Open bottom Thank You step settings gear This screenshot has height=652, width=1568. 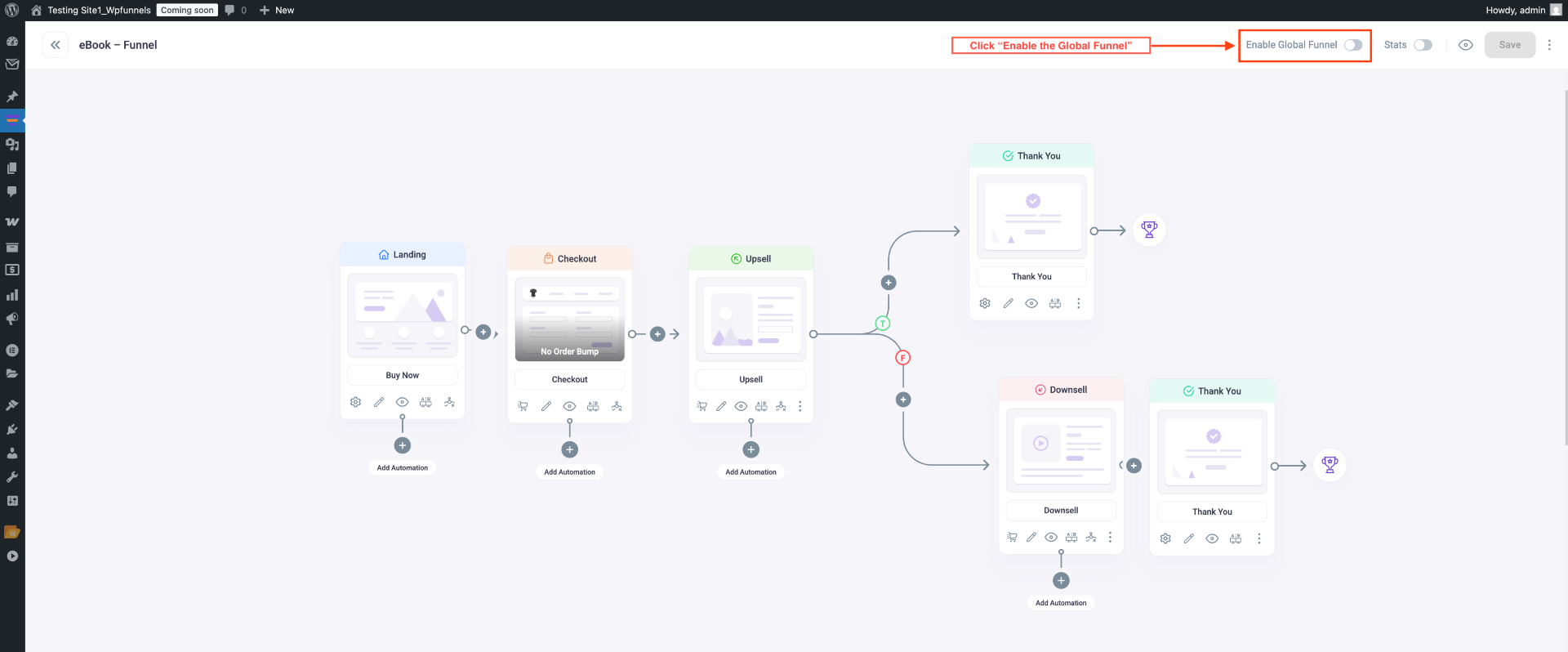(1165, 538)
